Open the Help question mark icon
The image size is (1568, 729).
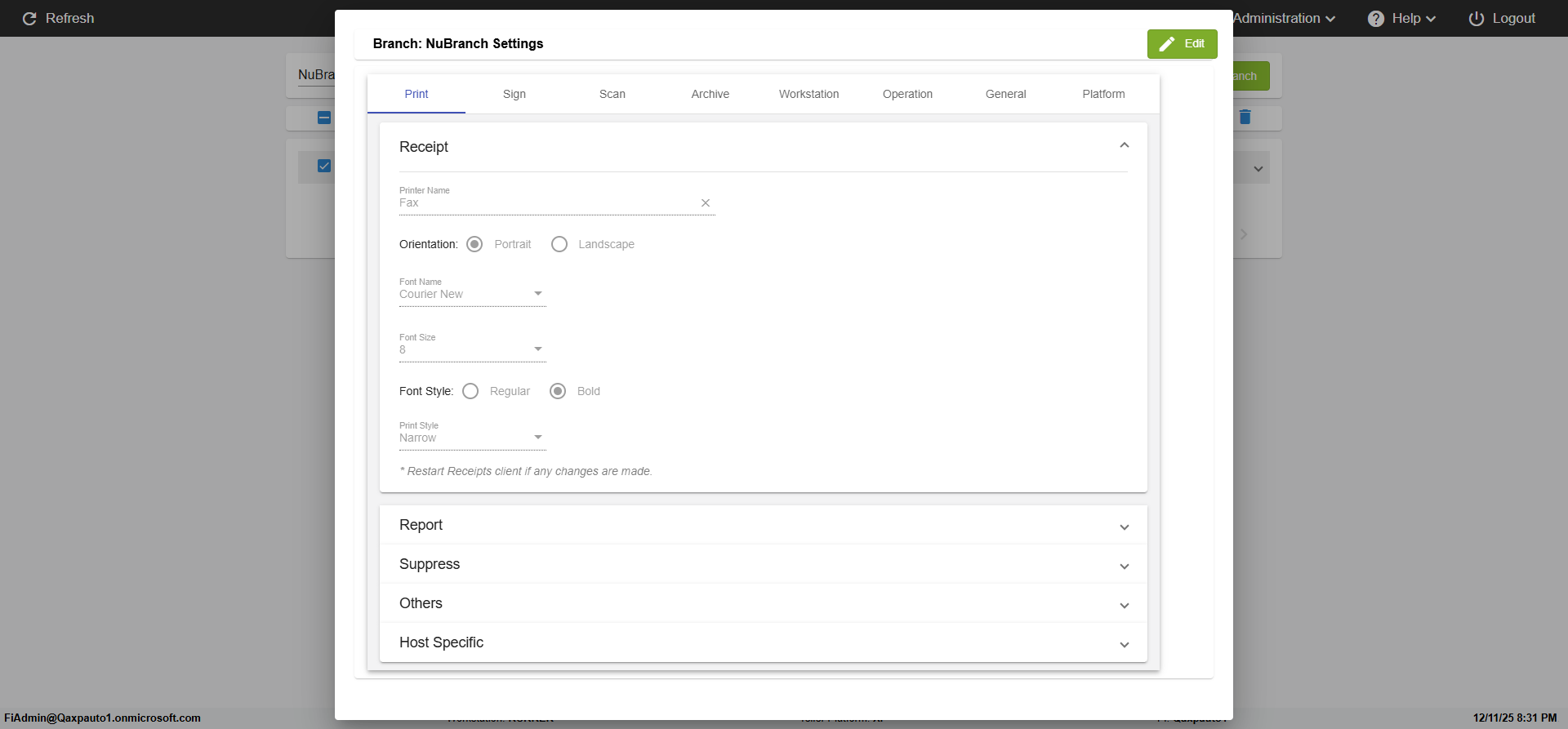point(1376,18)
